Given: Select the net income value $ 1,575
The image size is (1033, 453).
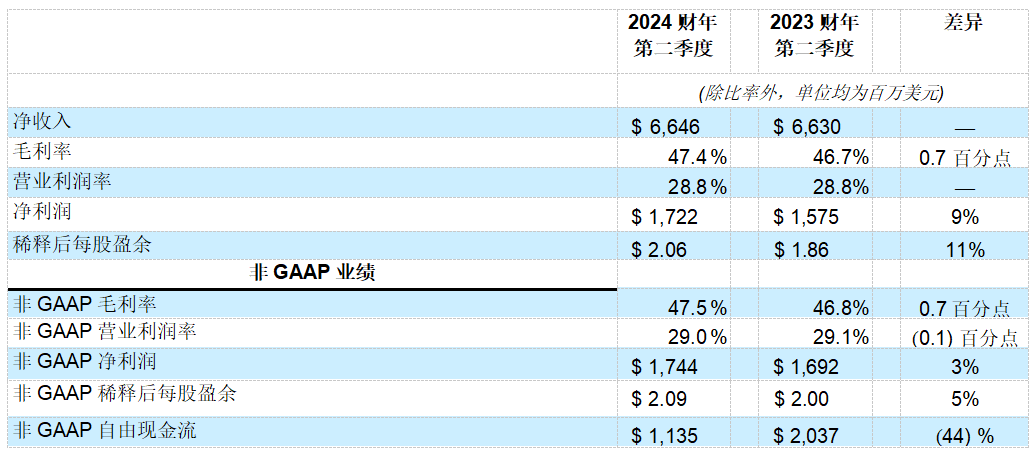Looking at the screenshot, I should click(807, 217).
